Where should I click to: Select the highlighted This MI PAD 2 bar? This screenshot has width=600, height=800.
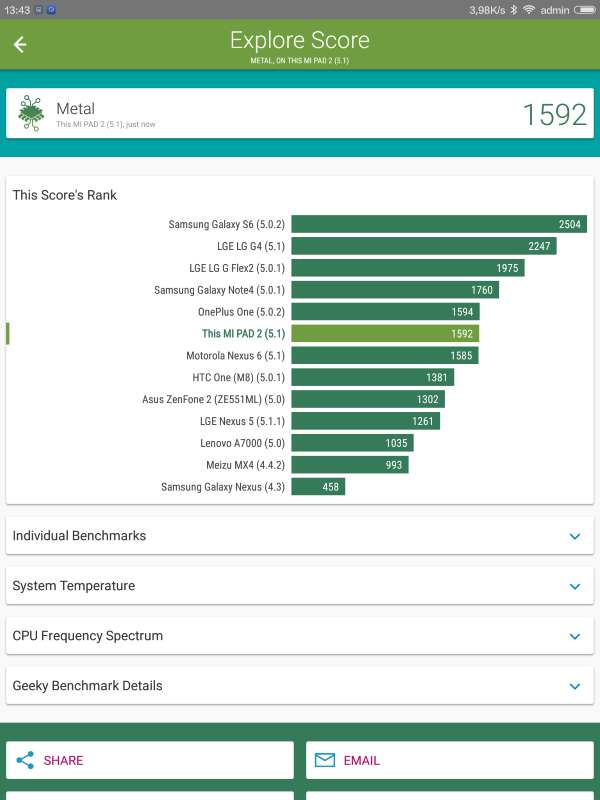[x=385, y=334]
